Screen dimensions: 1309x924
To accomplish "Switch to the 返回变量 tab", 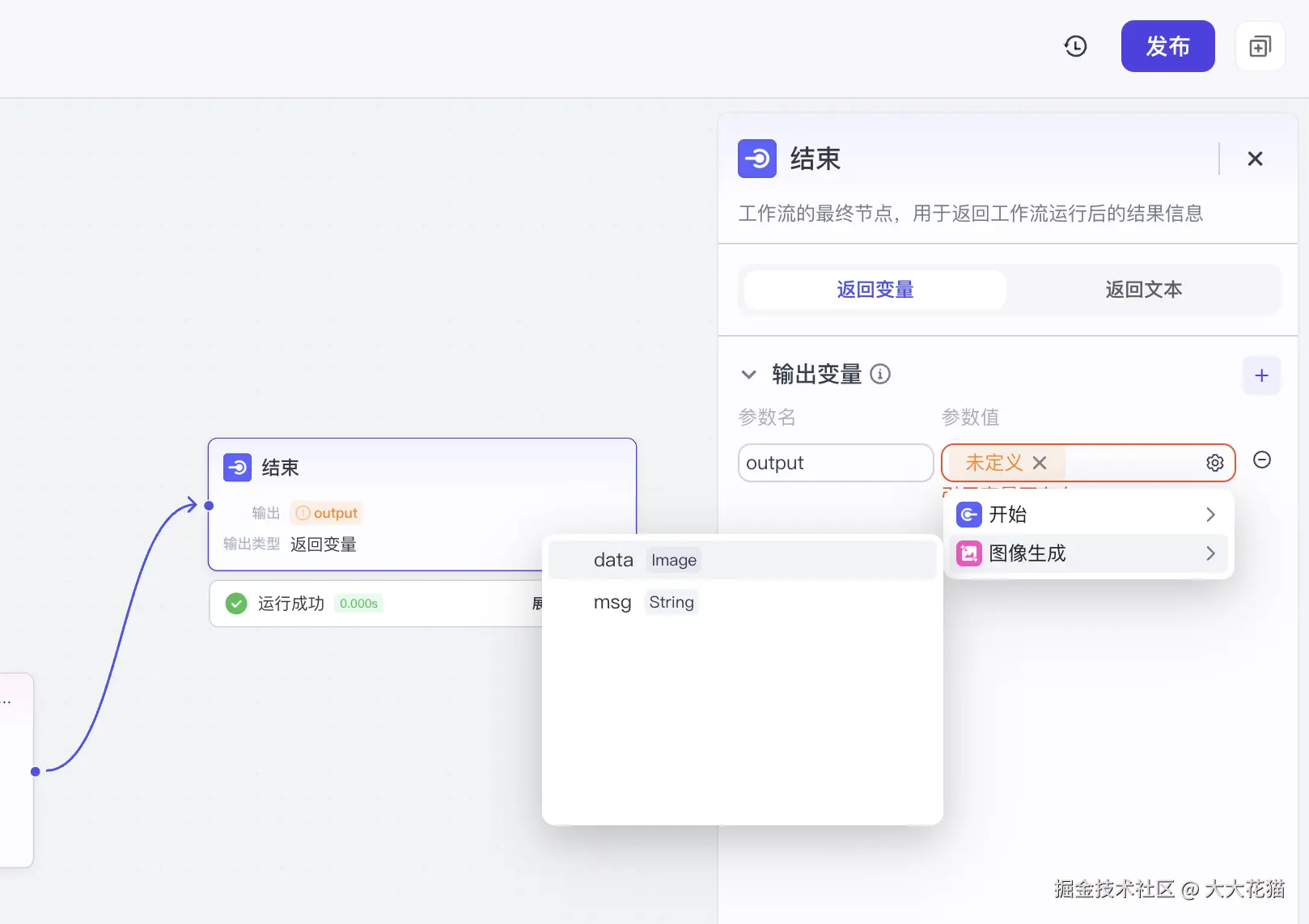I will (875, 289).
